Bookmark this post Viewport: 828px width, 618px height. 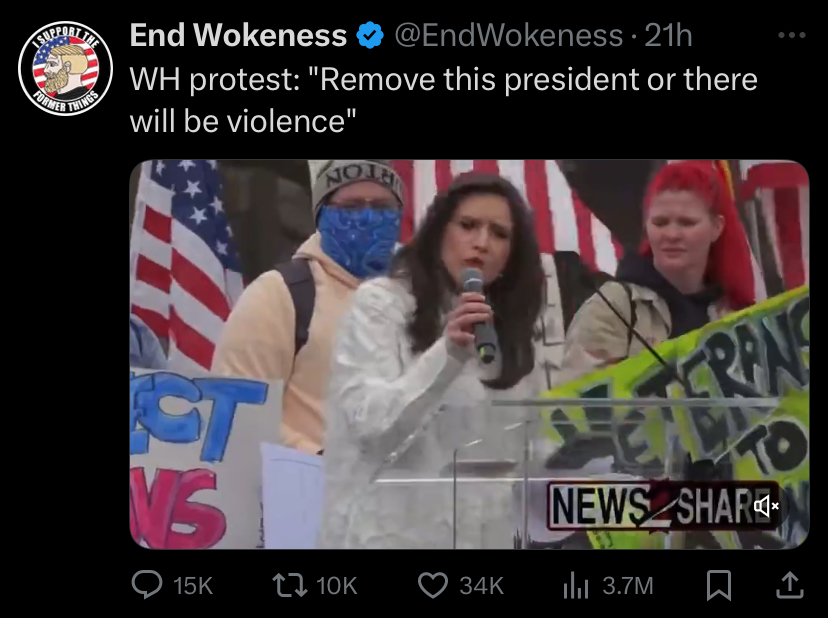coord(719,585)
